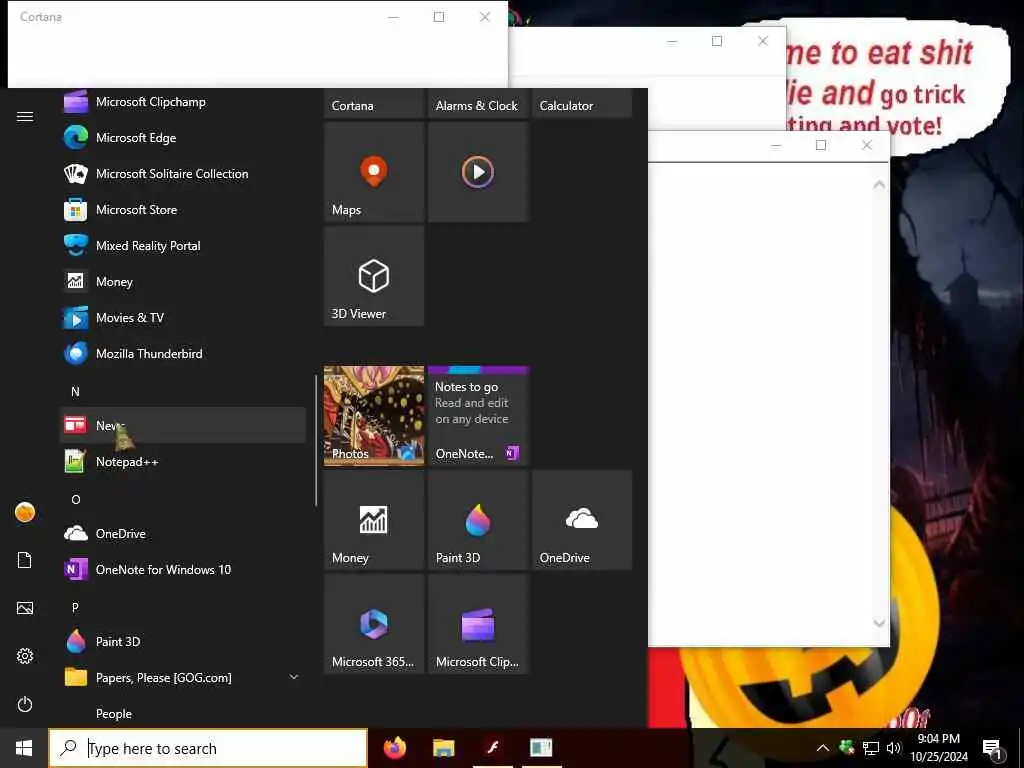The image size is (1024, 768).
Task: Open the OneNote Notes to go tile
Action: 478,416
